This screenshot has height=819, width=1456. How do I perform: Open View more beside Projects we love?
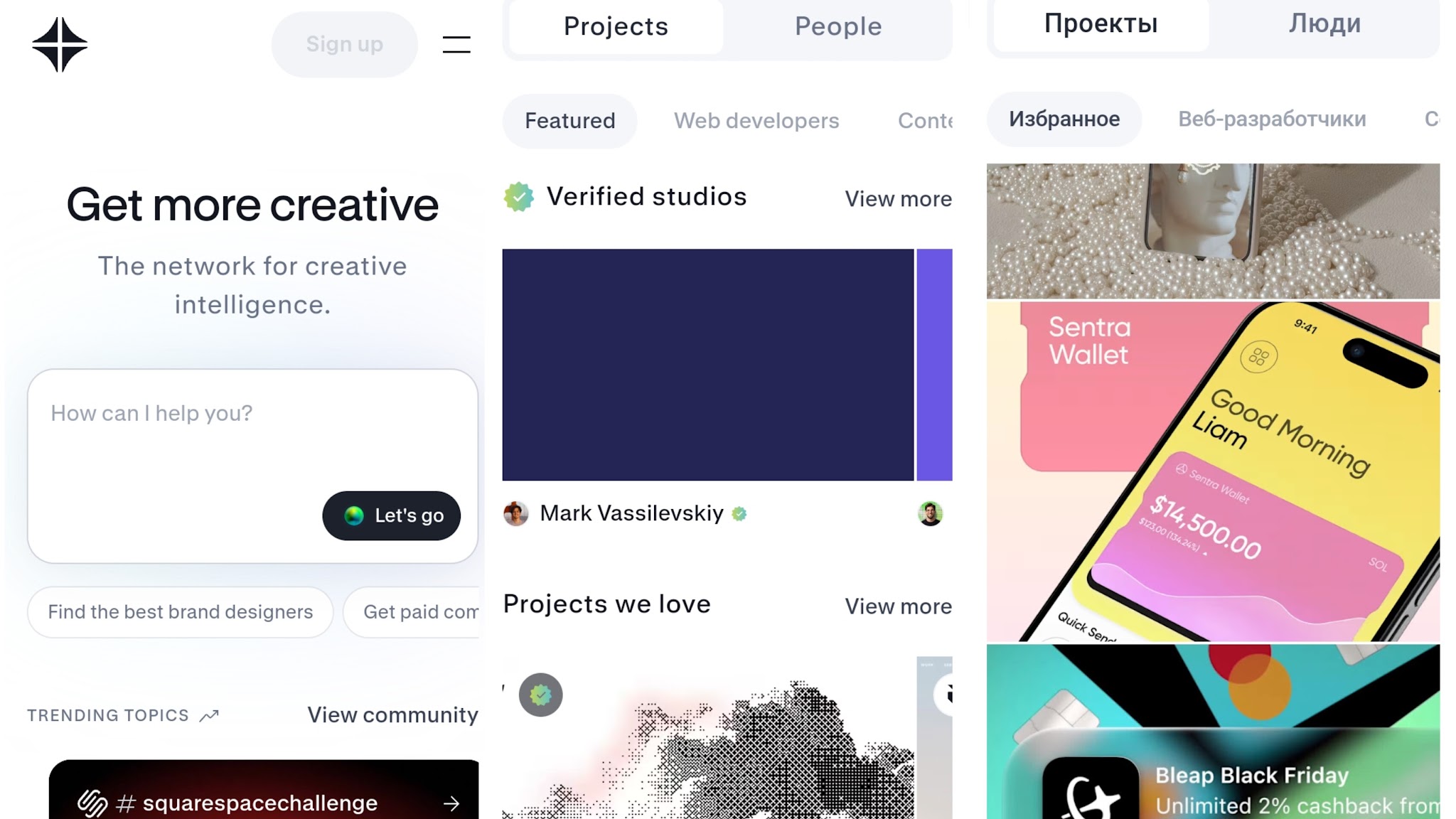tap(898, 606)
